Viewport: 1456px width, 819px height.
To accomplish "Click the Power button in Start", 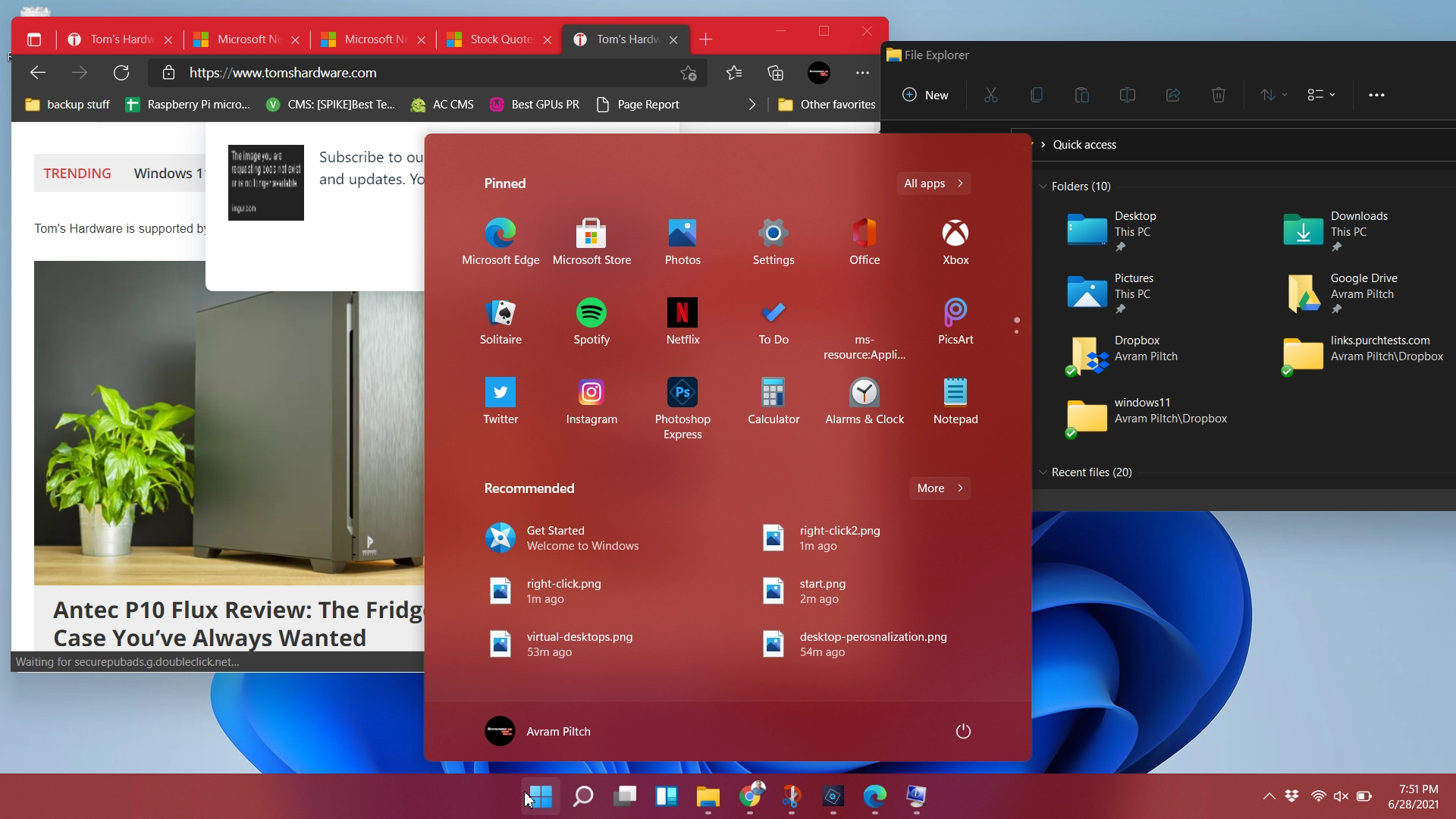I will pos(963,731).
